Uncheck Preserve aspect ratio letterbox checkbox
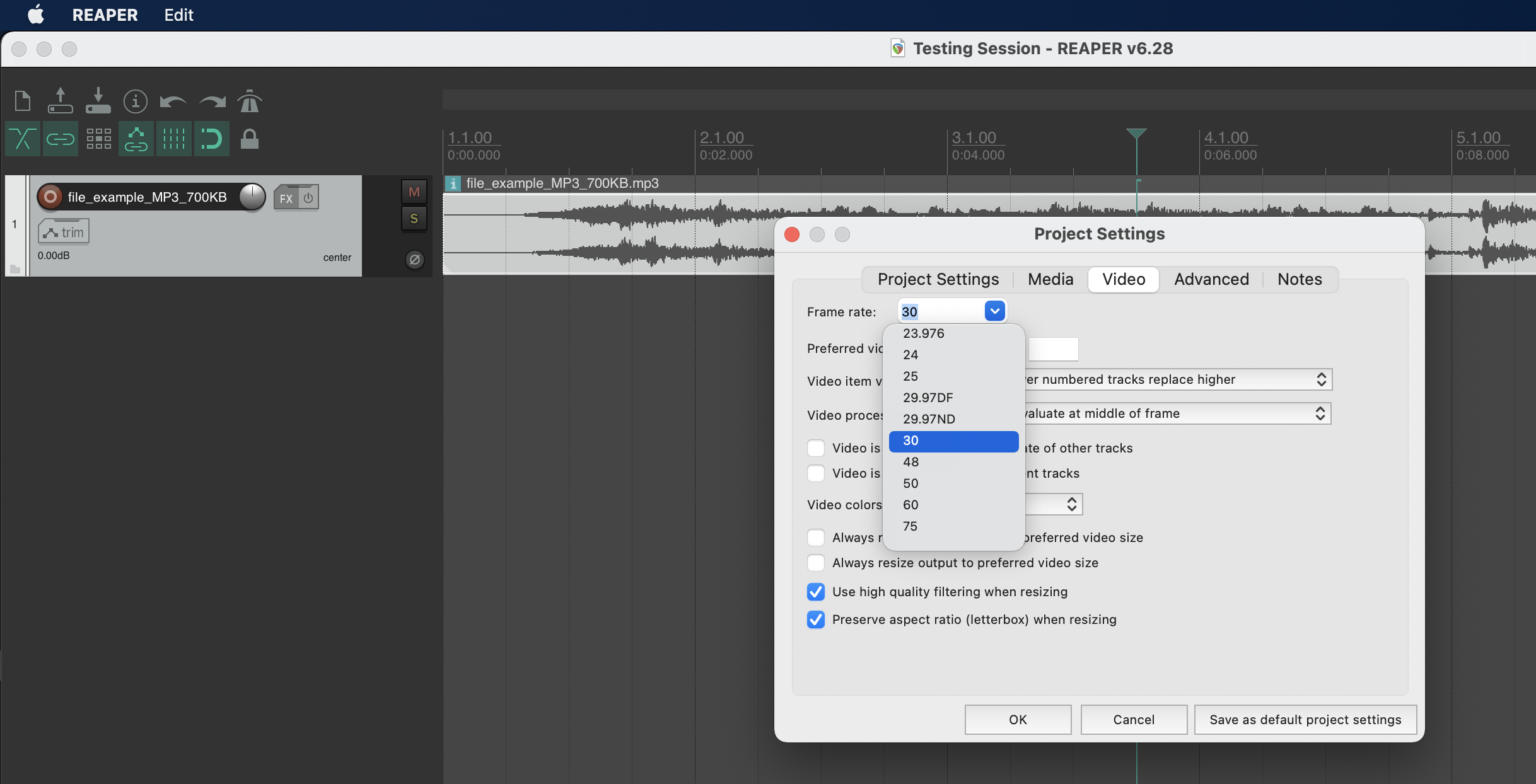This screenshot has height=784, width=1536. (x=816, y=620)
